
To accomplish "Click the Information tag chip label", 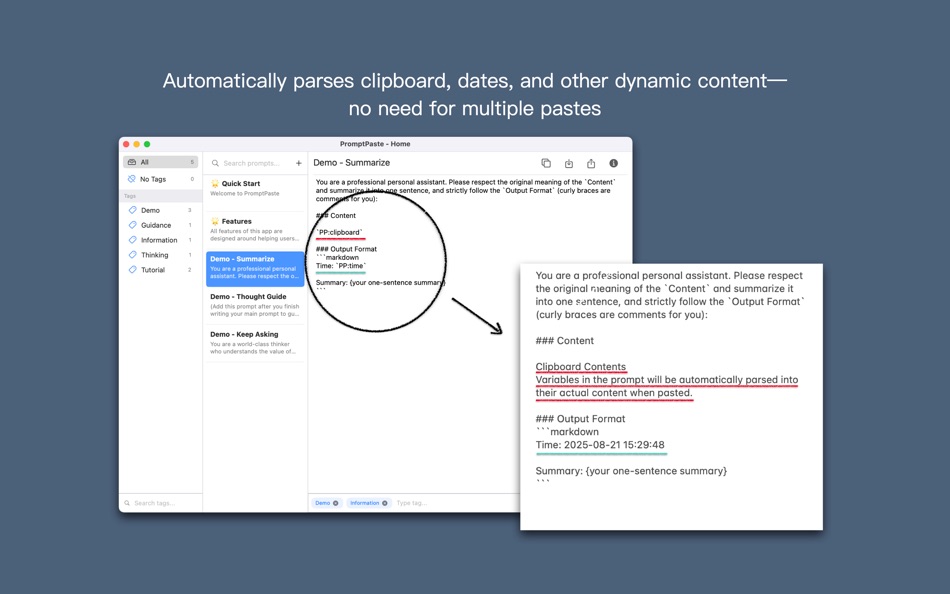I will tap(364, 503).
